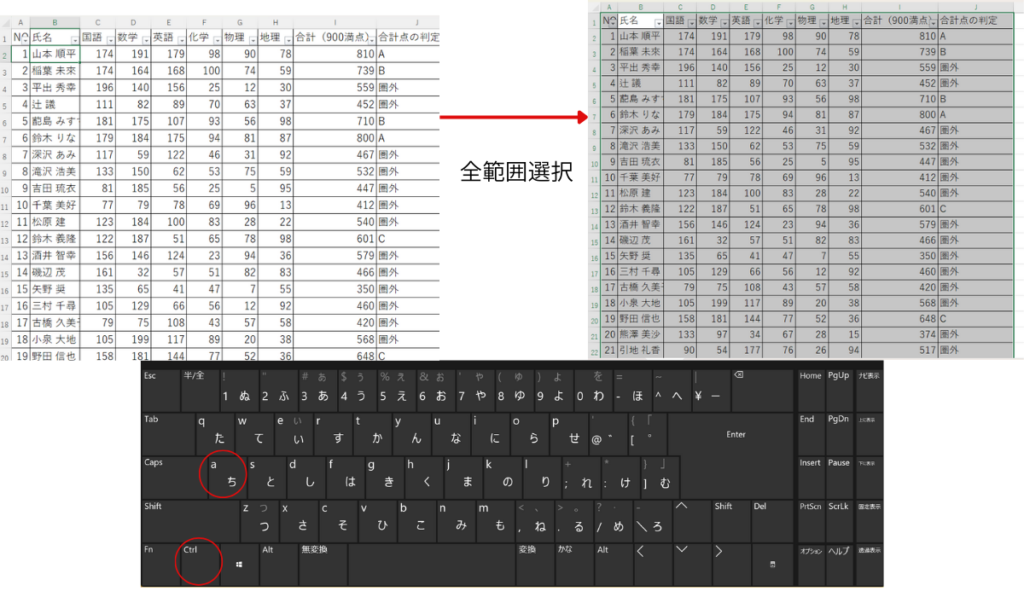
Task: Click cell 山本 順平 in left sheet
Action: (x=54, y=54)
